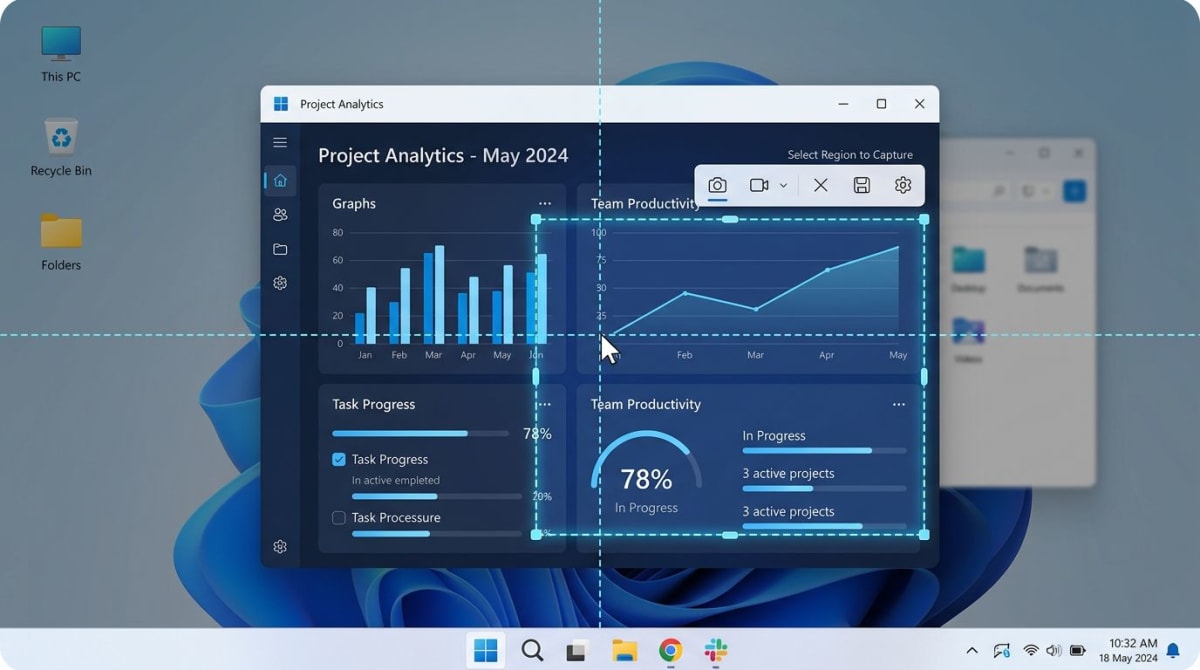Open the Graphs card three-dot menu
The height and width of the screenshot is (670, 1200).
(545, 203)
